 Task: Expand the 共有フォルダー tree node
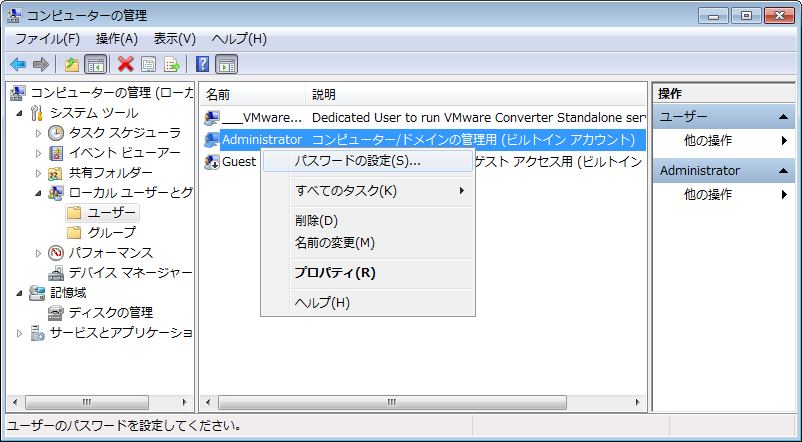tap(38, 173)
